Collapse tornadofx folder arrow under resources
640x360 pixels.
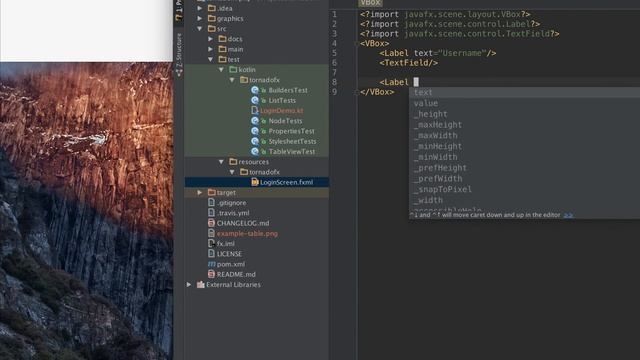point(231,172)
